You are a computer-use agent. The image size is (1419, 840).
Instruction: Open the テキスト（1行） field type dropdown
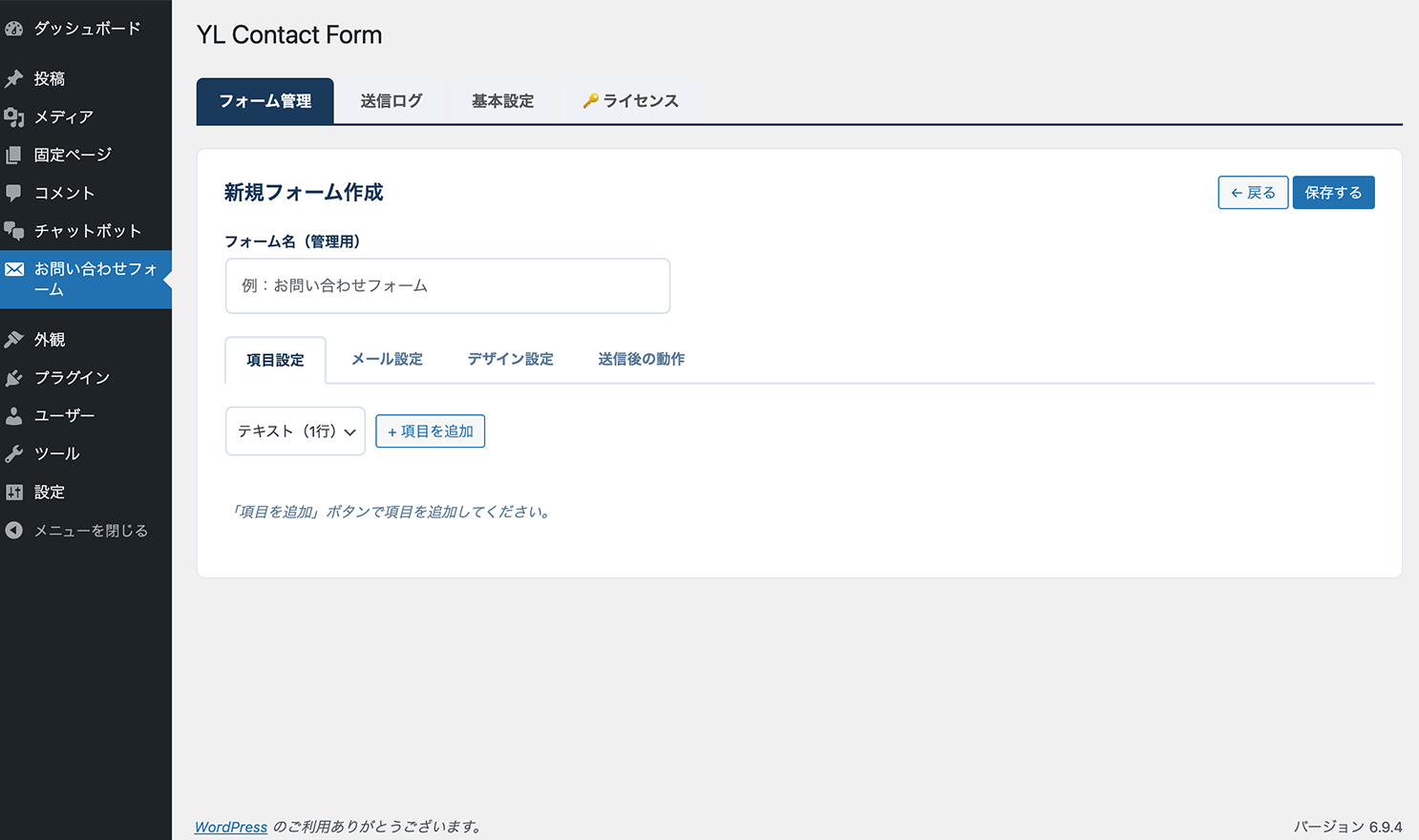[x=295, y=431]
